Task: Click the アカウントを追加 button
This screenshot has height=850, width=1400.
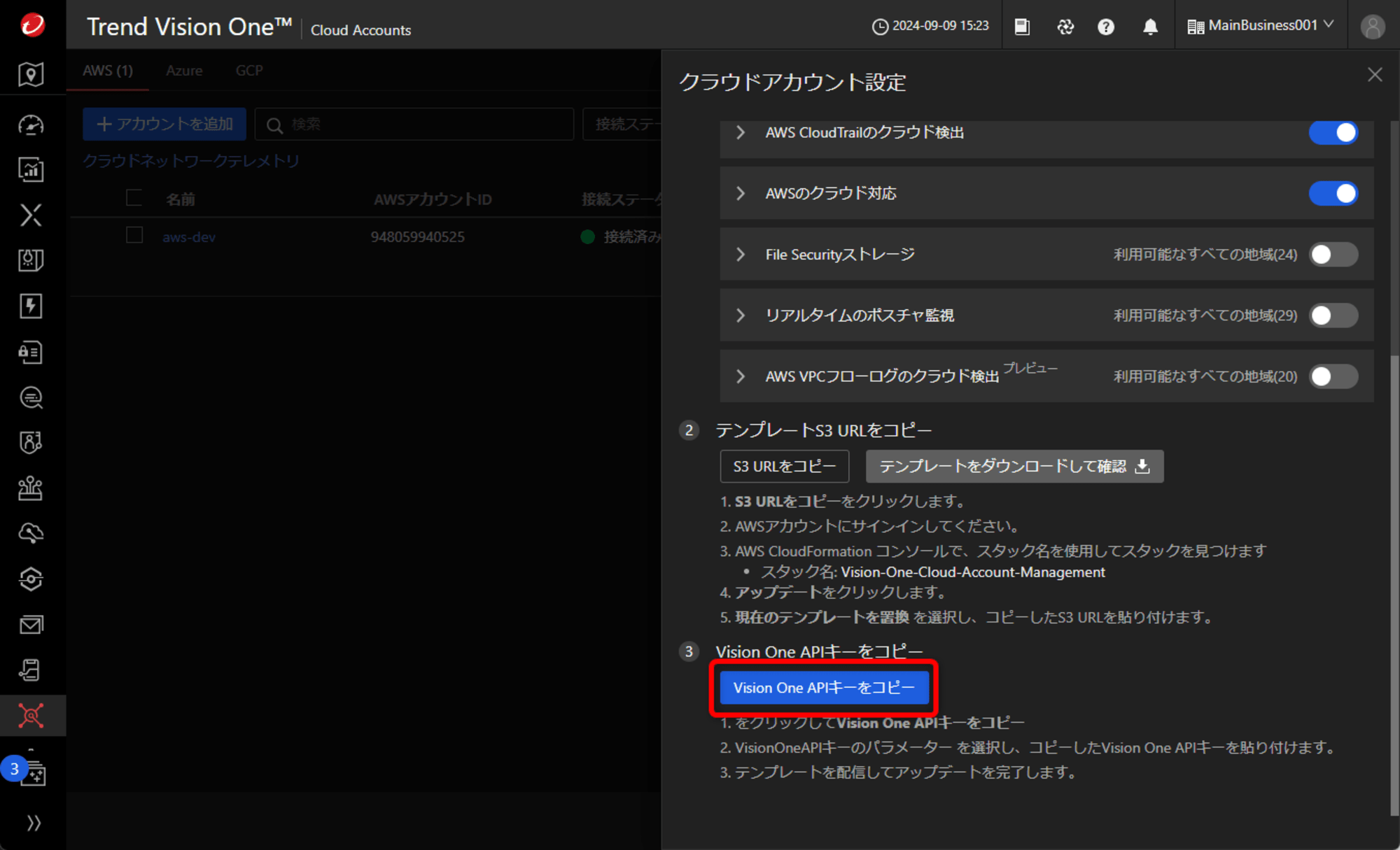Action: point(164,125)
